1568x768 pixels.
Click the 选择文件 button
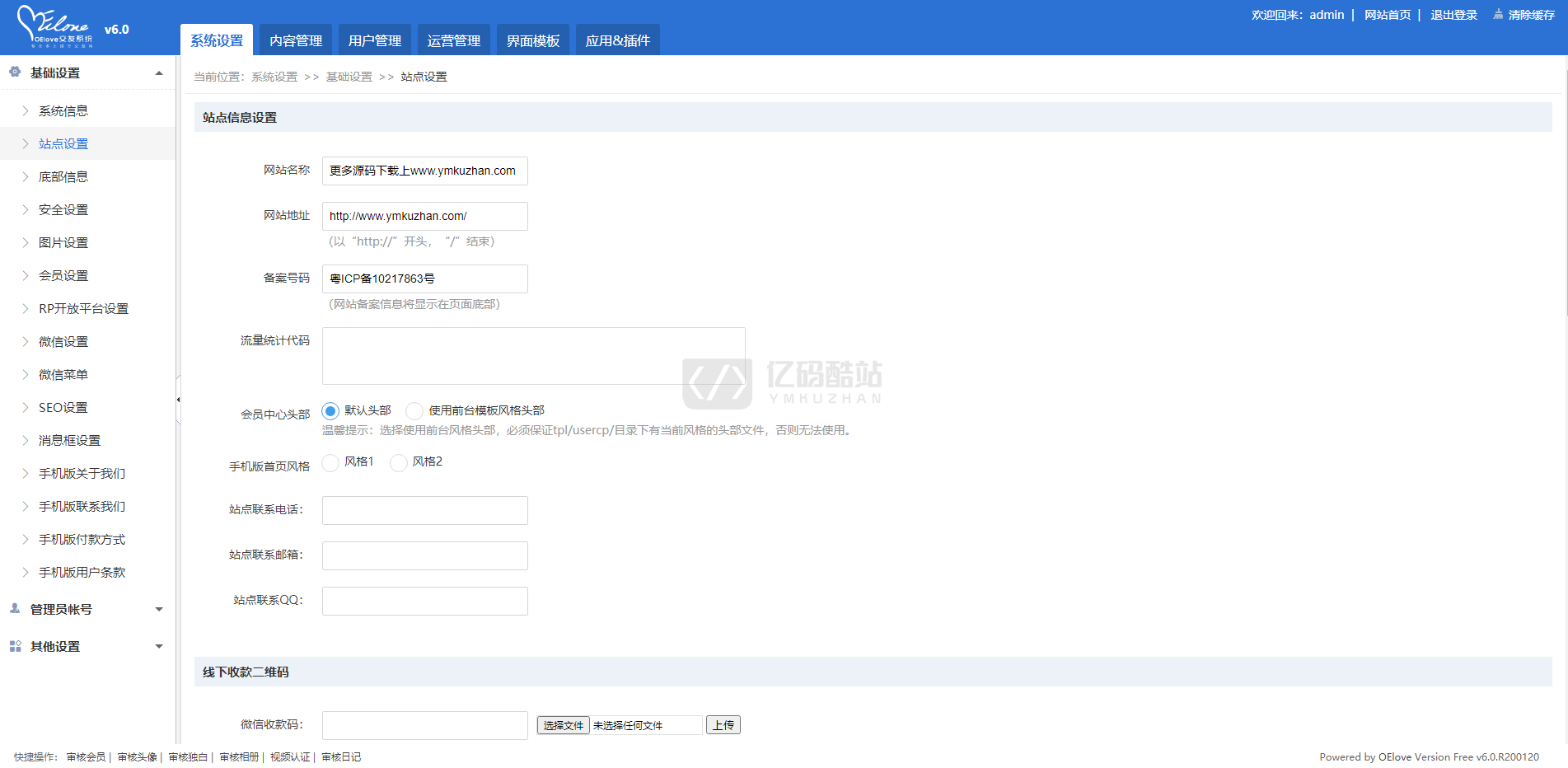(x=564, y=725)
